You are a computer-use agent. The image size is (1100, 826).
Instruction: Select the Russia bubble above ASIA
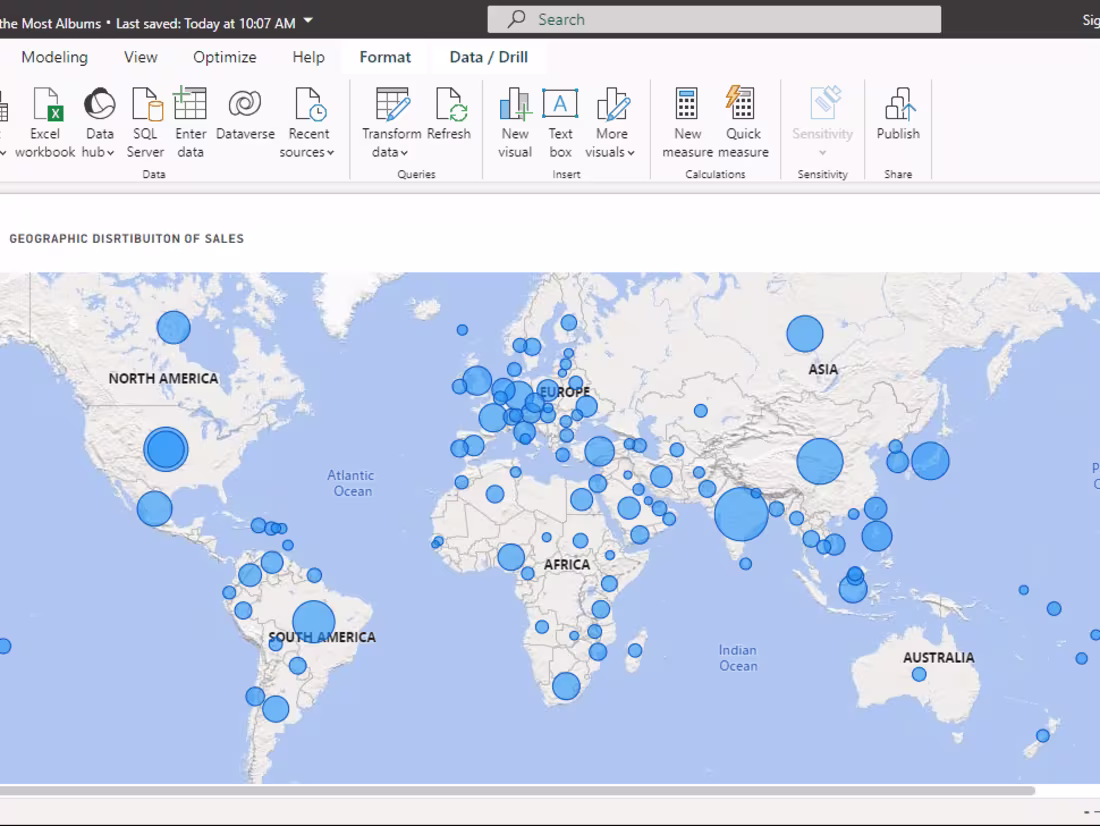tap(805, 333)
